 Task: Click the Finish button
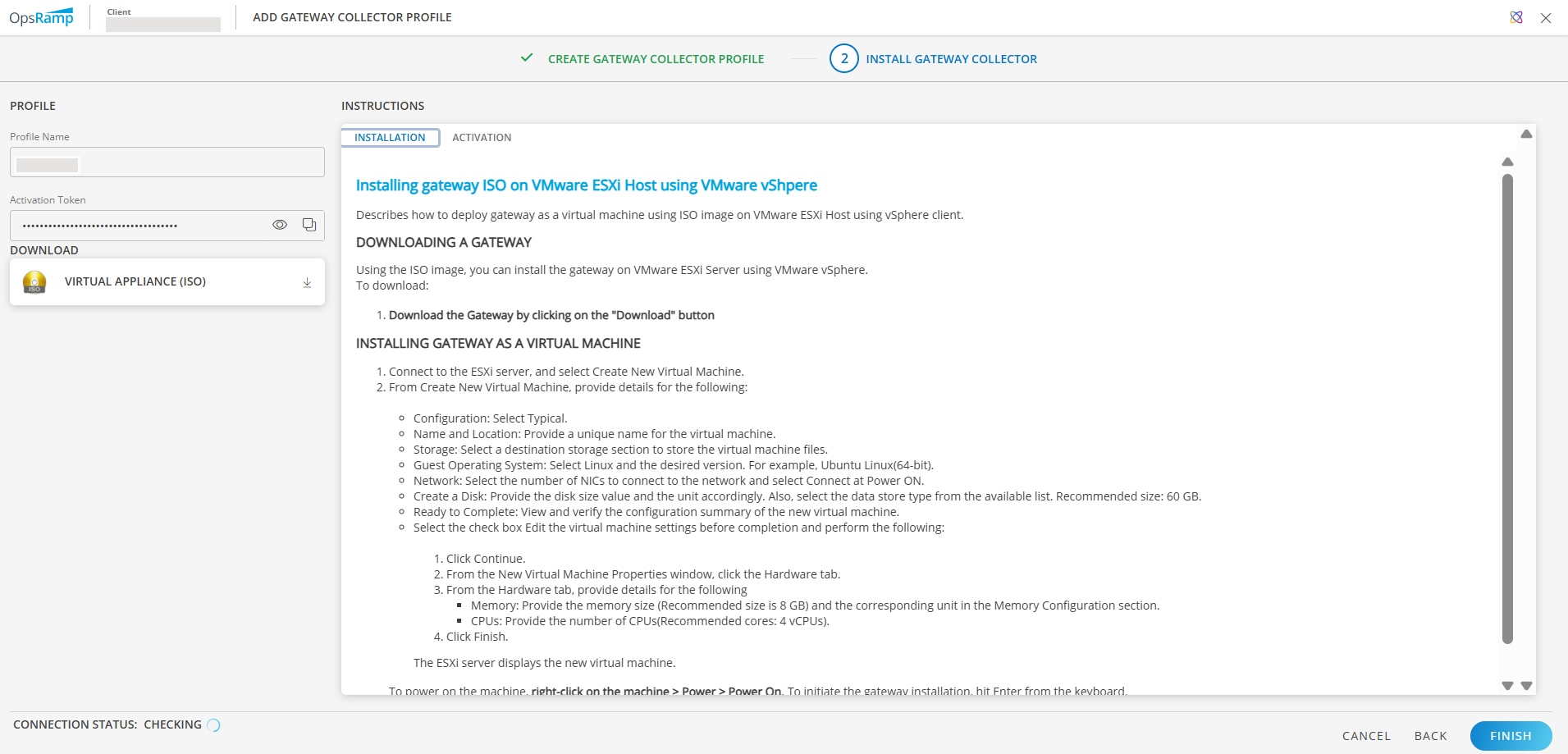pyautogui.click(x=1510, y=736)
